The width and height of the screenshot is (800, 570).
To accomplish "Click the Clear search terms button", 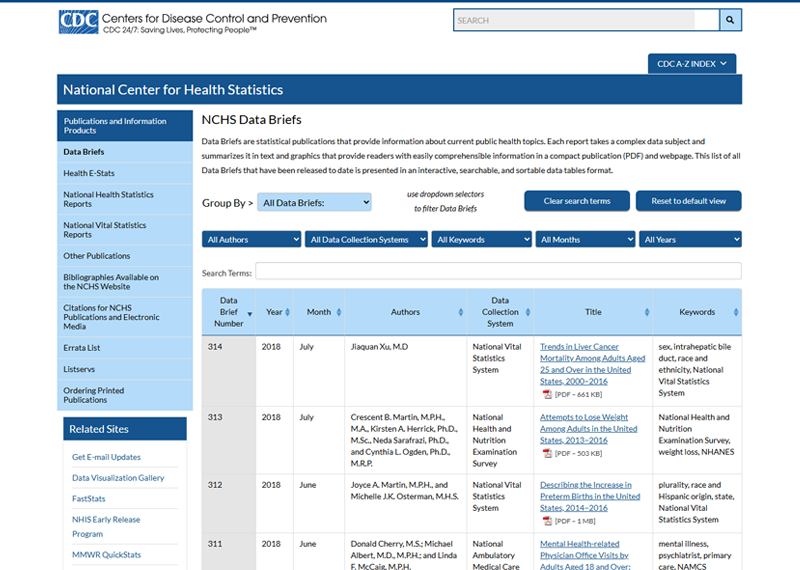I will point(577,201).
